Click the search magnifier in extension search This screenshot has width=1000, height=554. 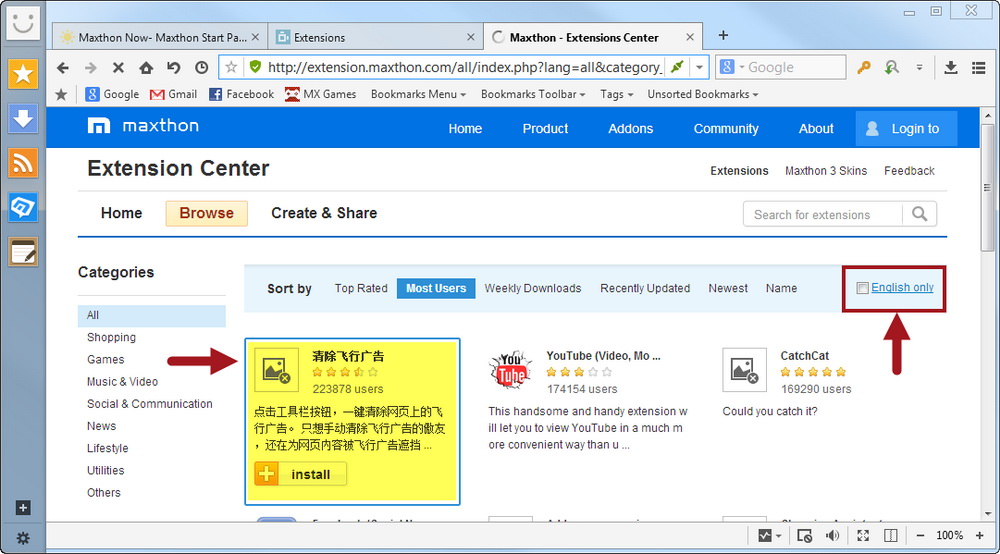tap(919, 214)
